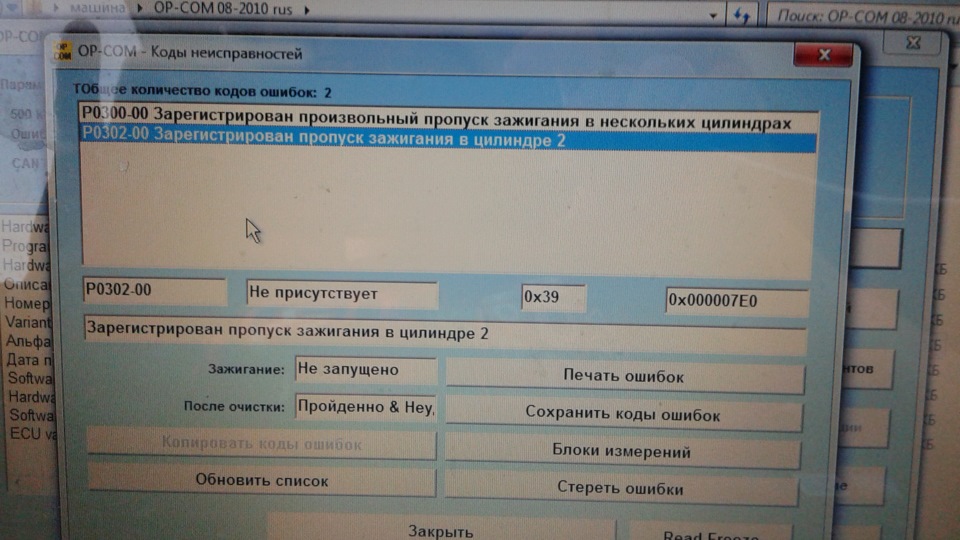960x540 pixels.
Task: Click the 0x39 value field
Action: click(x=553, y=298)
